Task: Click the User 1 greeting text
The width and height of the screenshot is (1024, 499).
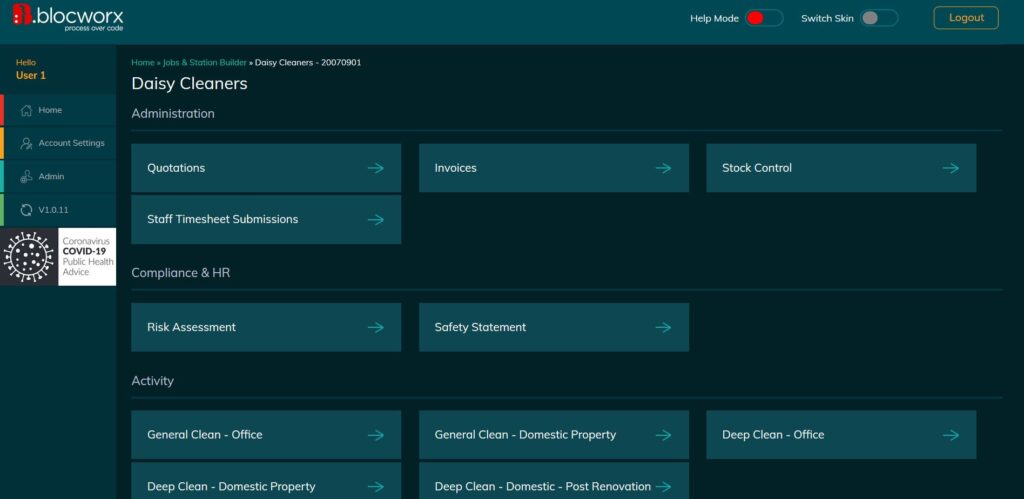Action: [31, 75]
